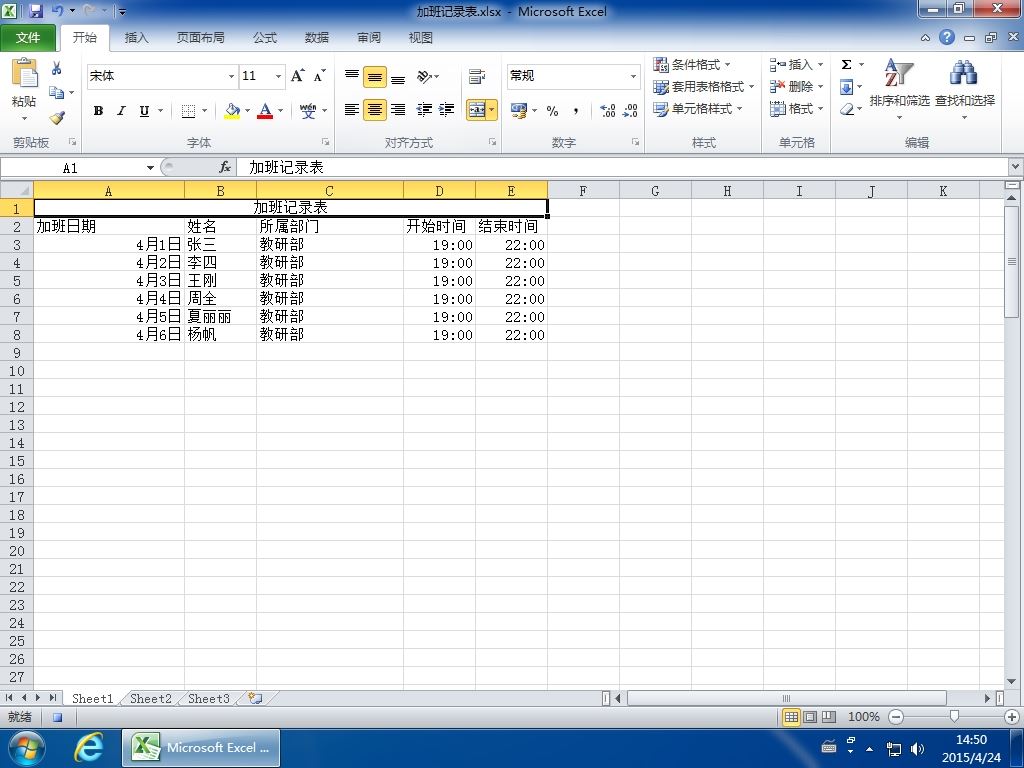This screenshot has width=1024, height=768.
Task: Expand the Name Box dropdown arrow
Action: (x=150, y=168)
